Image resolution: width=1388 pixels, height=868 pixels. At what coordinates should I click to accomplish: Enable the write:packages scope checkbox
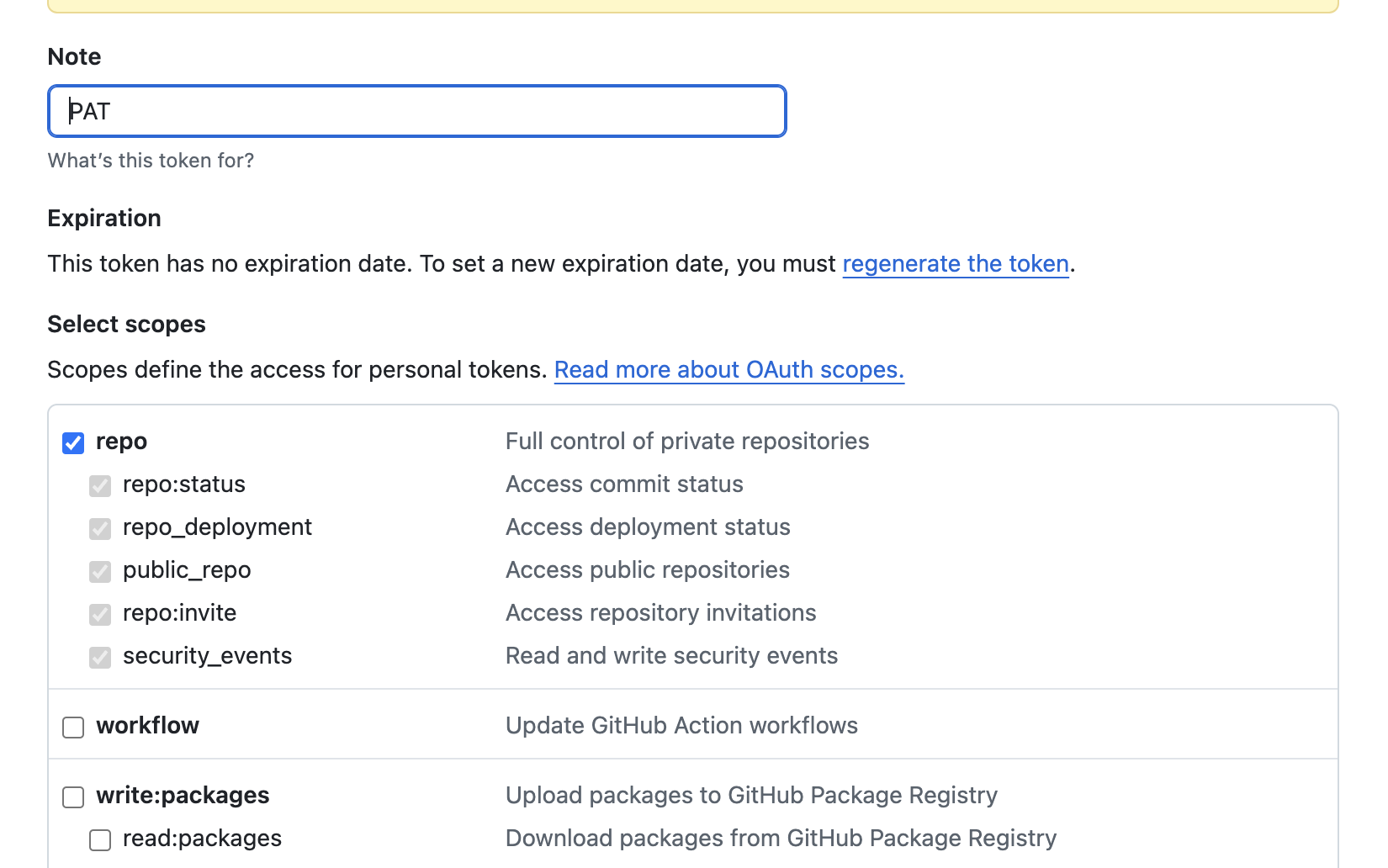(x=73, y=797)
